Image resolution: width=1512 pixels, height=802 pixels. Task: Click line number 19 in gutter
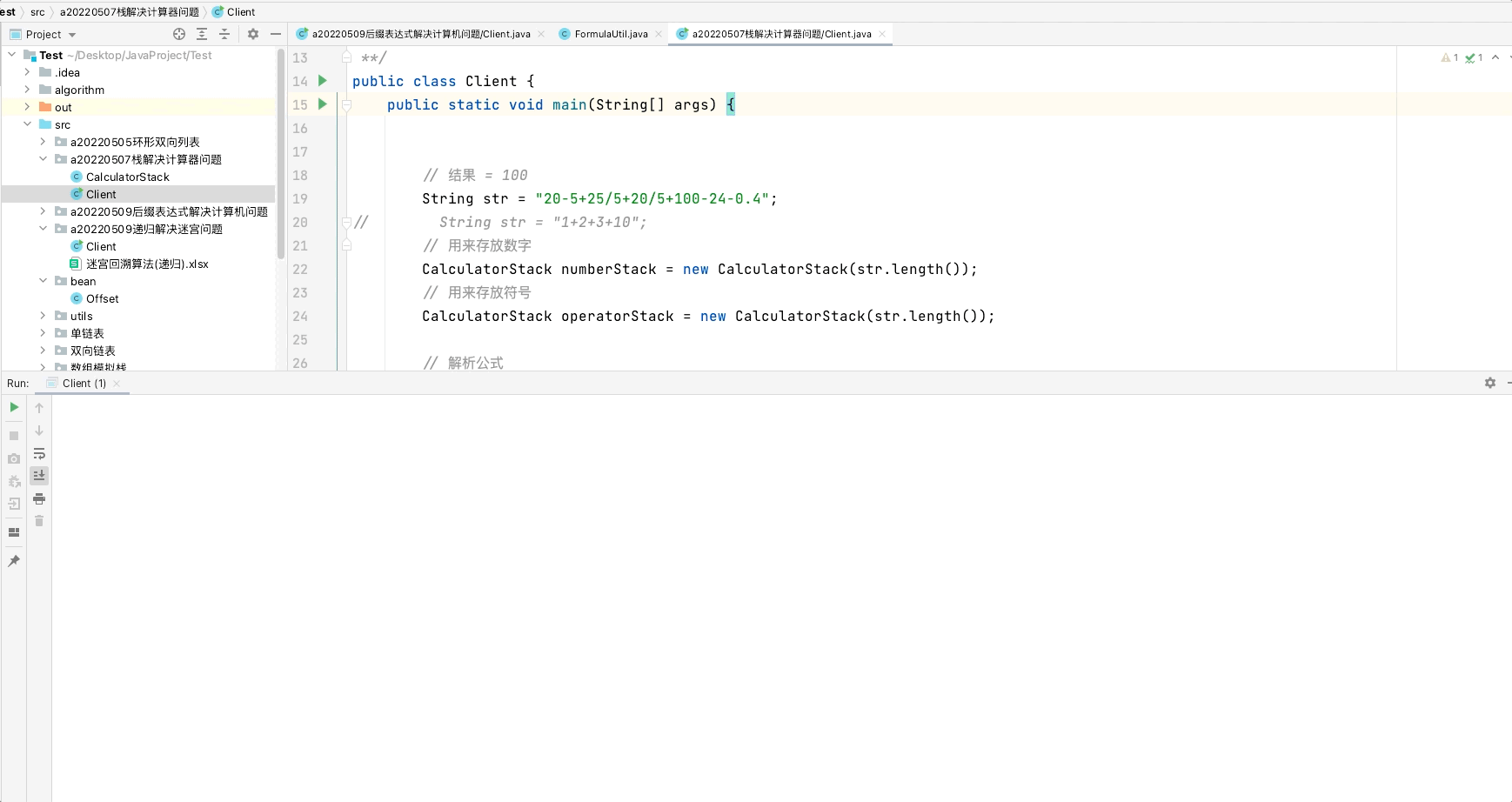tap(300, 198)
